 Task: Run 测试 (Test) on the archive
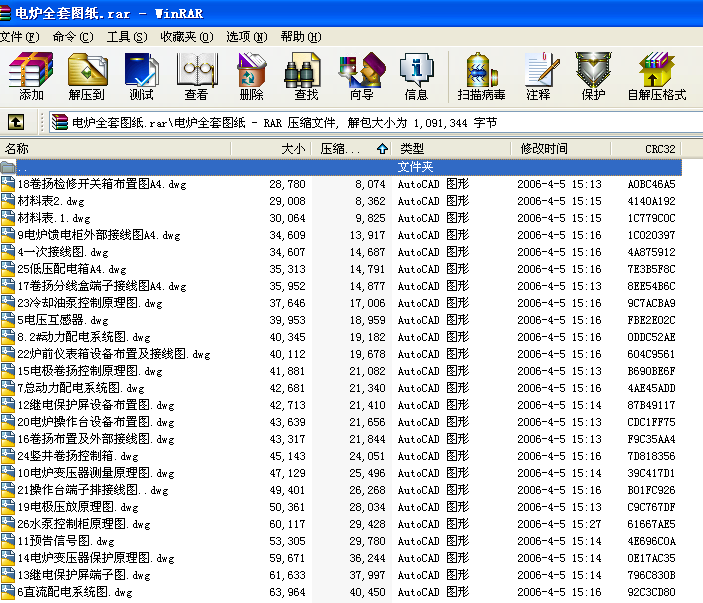click(x=142, y=76)
